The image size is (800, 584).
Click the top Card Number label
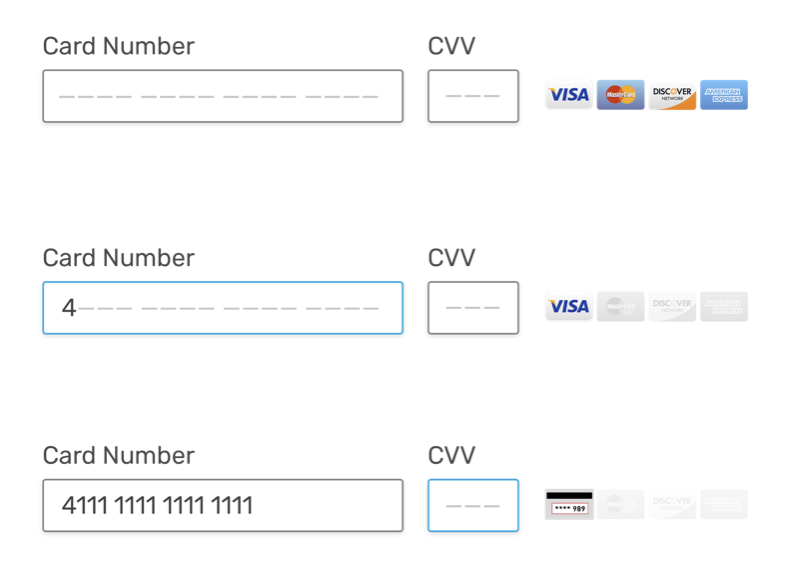point(118,46)
